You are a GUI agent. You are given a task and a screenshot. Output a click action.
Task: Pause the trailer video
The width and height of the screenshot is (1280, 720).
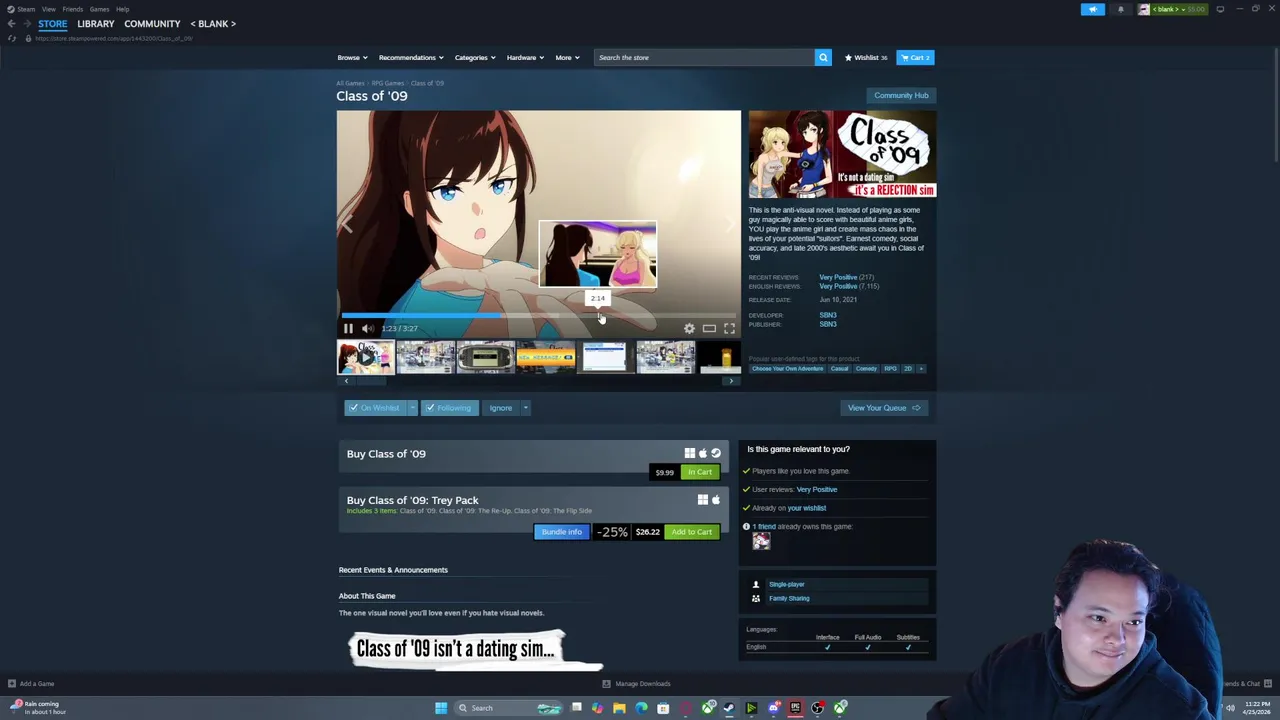[348, 328]
